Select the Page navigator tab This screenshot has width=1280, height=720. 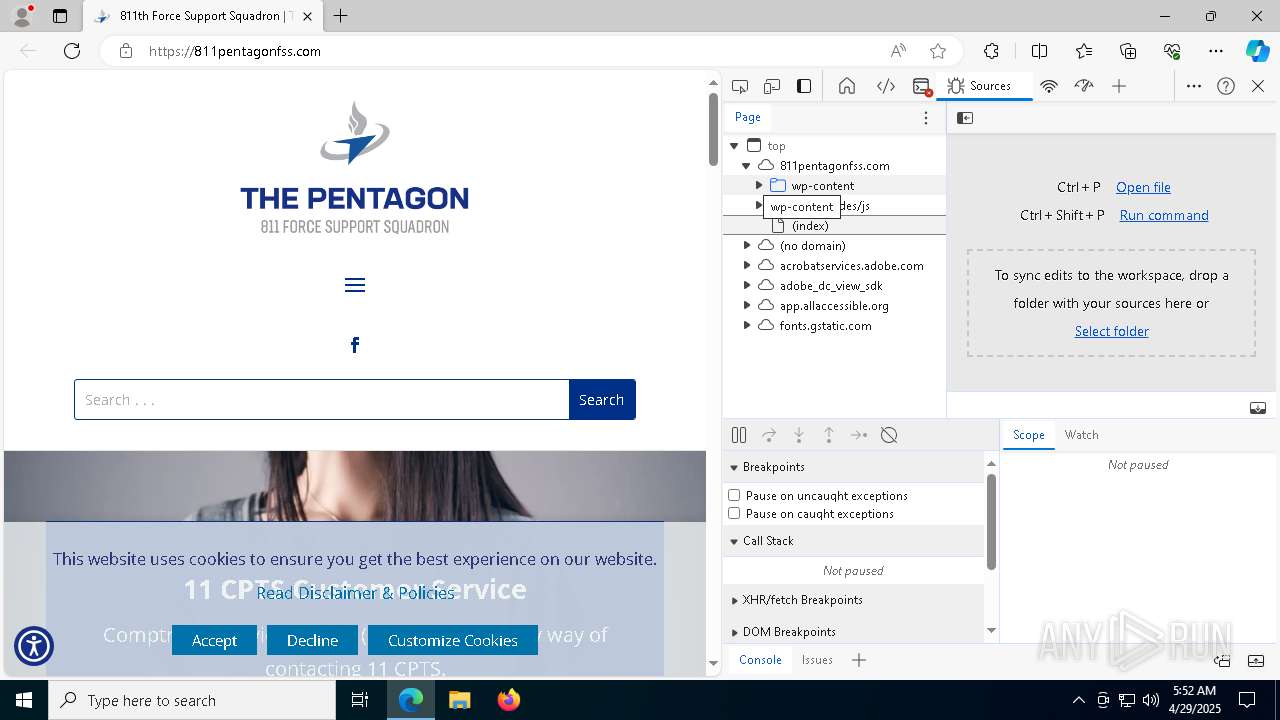pyautogui.click(x=748, y=117)
